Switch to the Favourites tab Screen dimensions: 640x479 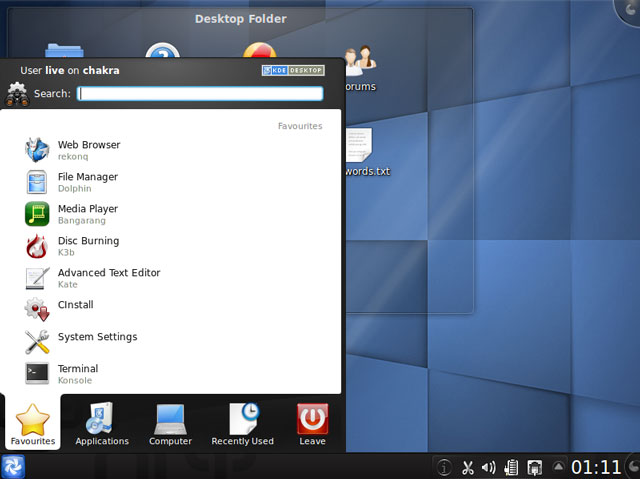33,424
